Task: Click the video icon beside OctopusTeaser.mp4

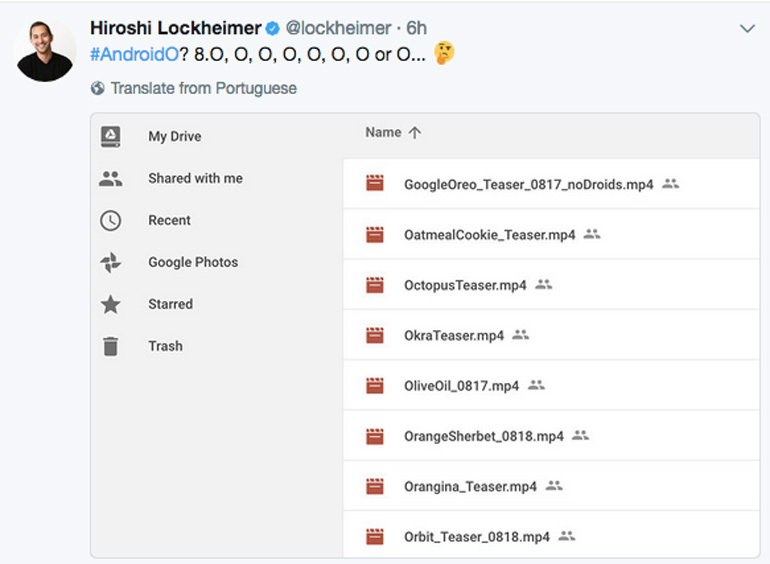Action: pyautogui.click(x=375, y=285)
